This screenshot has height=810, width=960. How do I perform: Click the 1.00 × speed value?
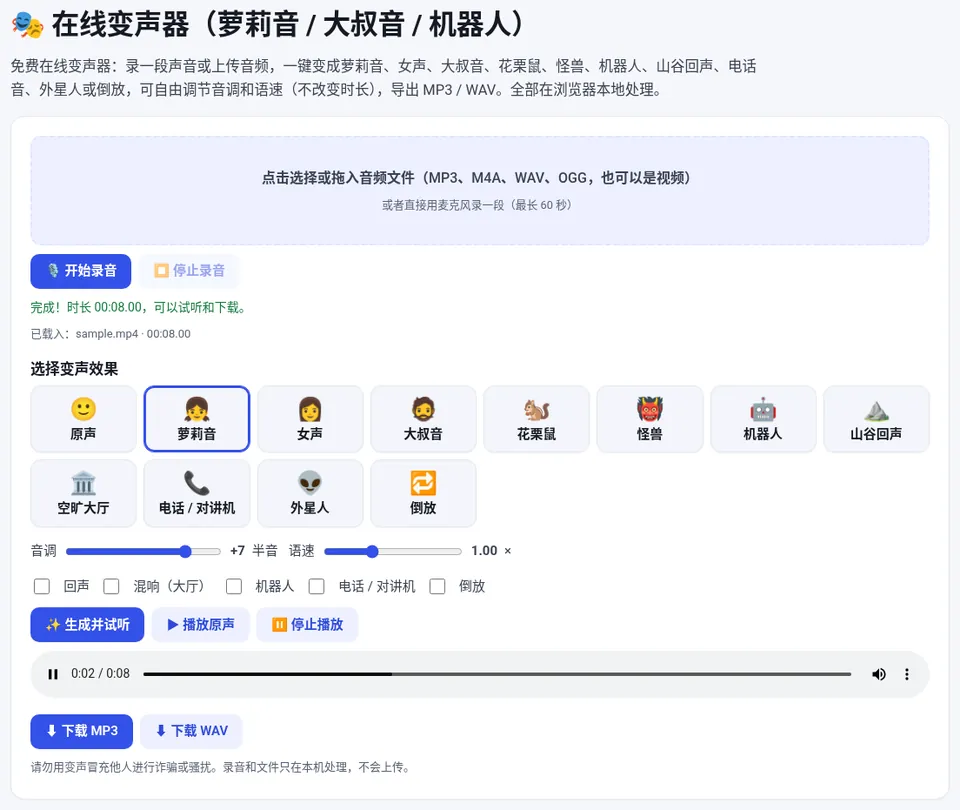[491, 550]
